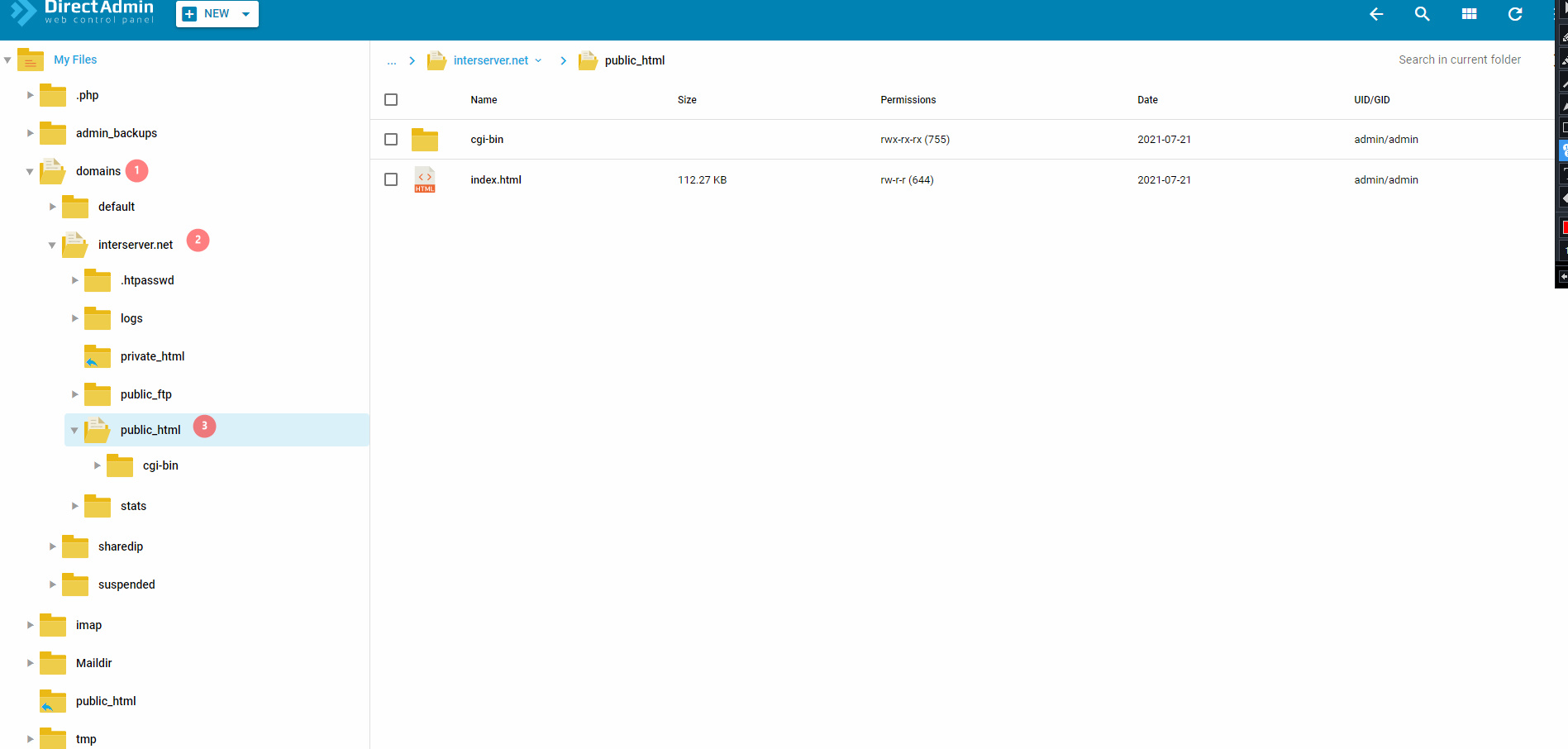The width and height of the screenshot is (1568, 749).
Task: Click the DirectAdmin logo
Action: click(82, 12)
